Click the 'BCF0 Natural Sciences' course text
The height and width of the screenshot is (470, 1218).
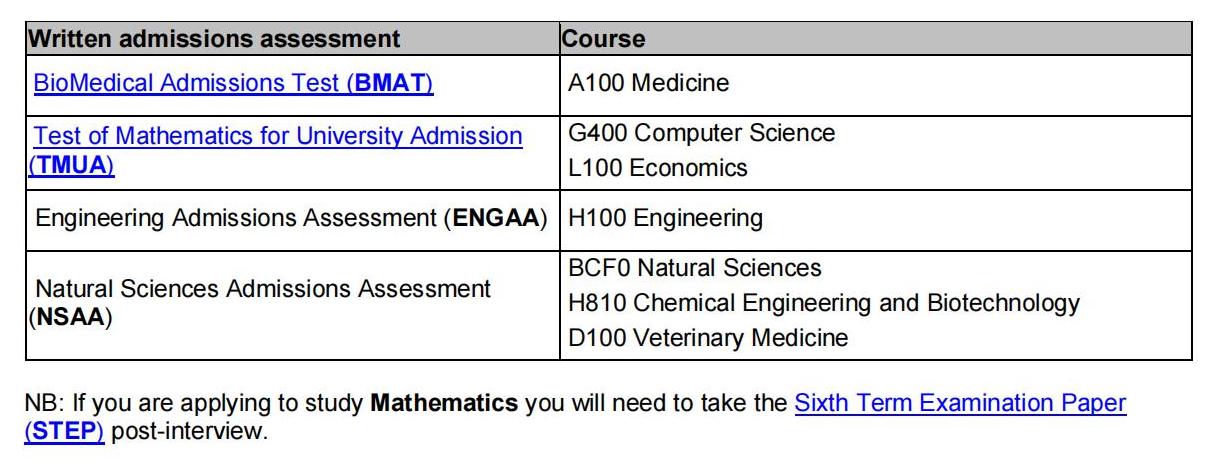pyautogui.click(x=694, y=268)
